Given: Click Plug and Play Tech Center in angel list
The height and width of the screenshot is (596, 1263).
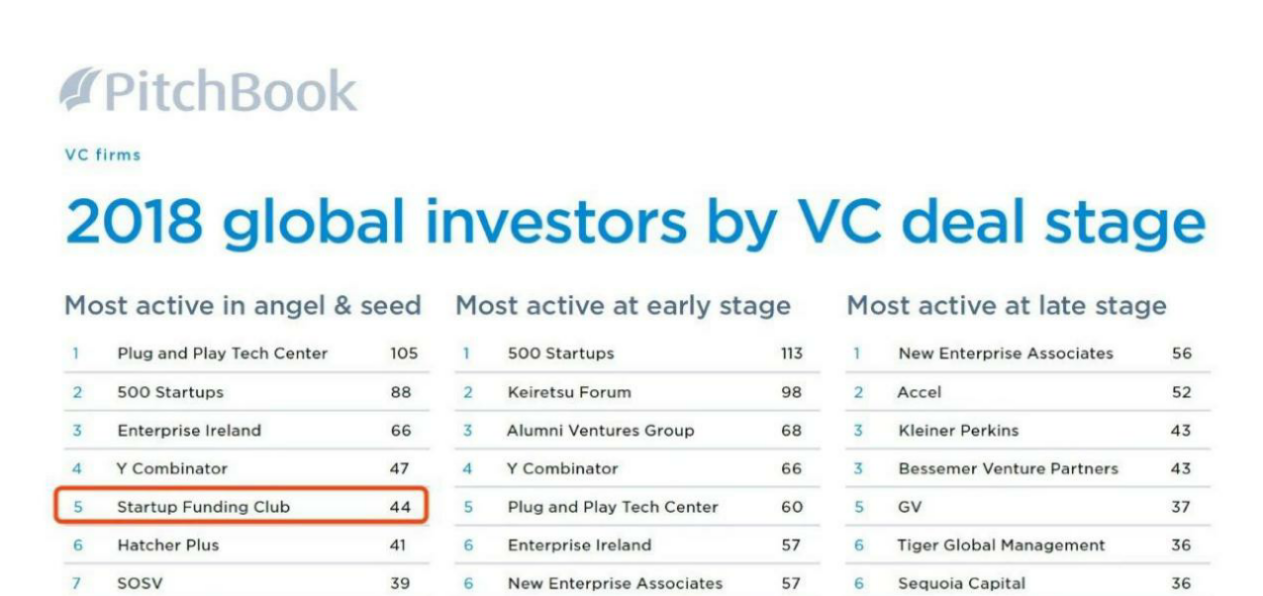Looking at the screenshot, I should tap(222, 353).
